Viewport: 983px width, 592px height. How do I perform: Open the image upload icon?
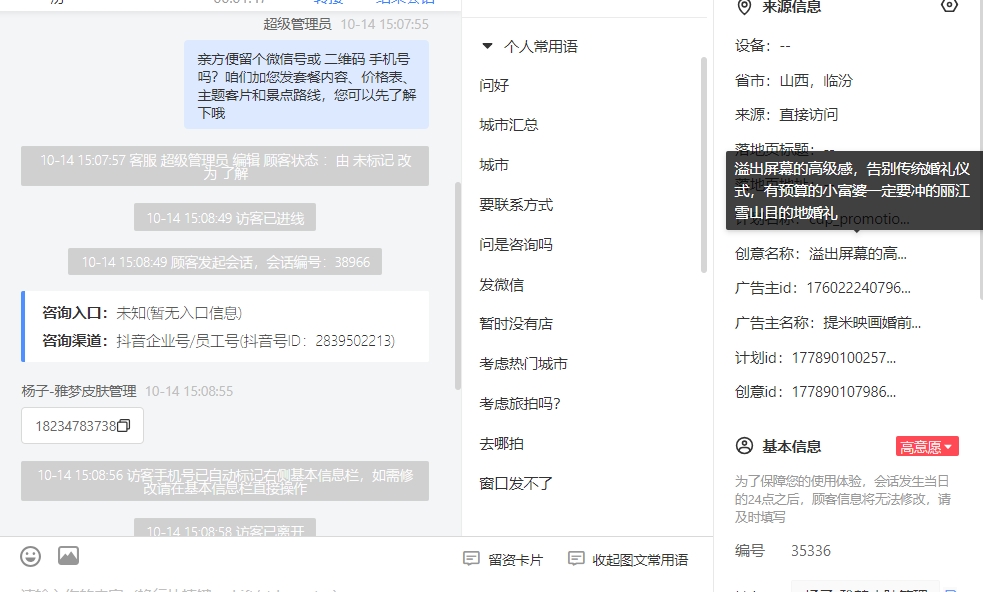click(68, 556)
